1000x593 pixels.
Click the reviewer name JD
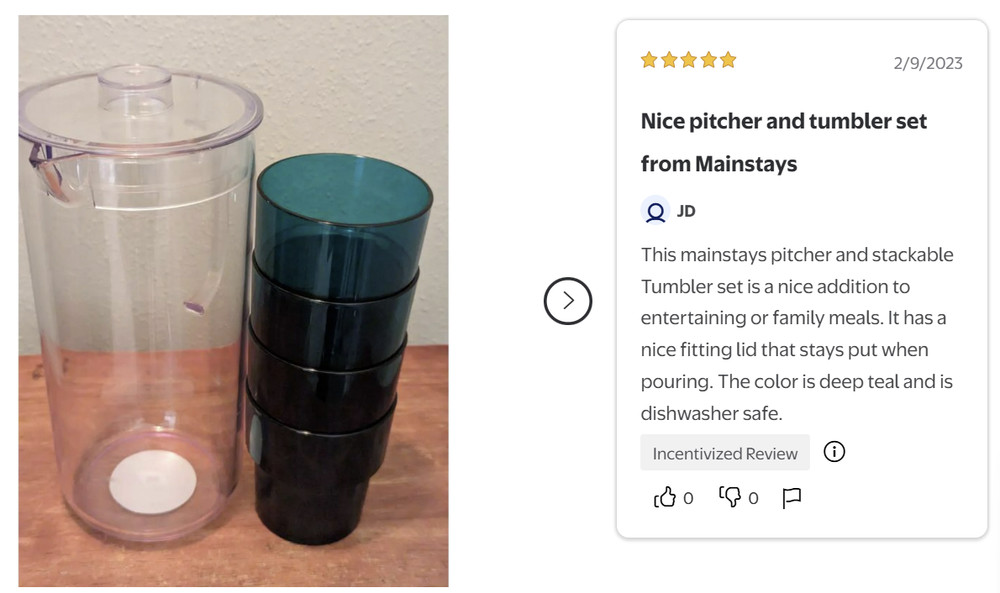tap(686, 211)
